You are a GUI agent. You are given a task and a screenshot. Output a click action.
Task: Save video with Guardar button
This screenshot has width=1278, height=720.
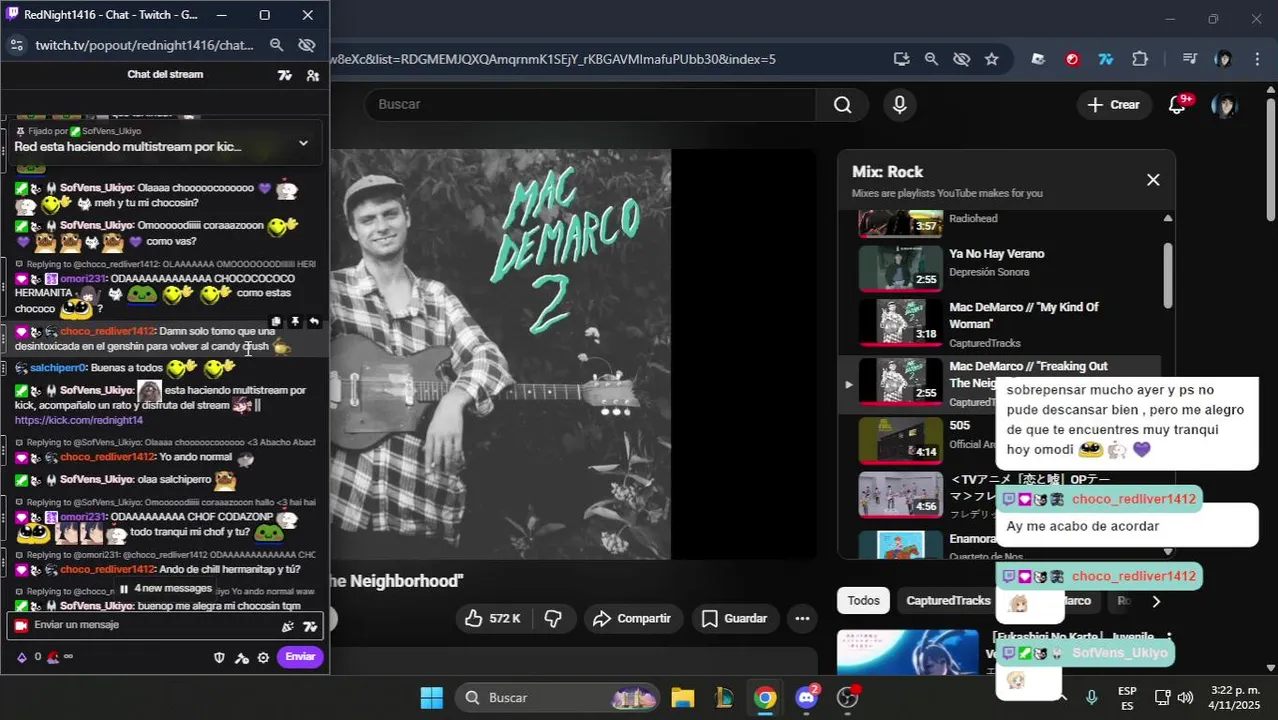point(735,619)
